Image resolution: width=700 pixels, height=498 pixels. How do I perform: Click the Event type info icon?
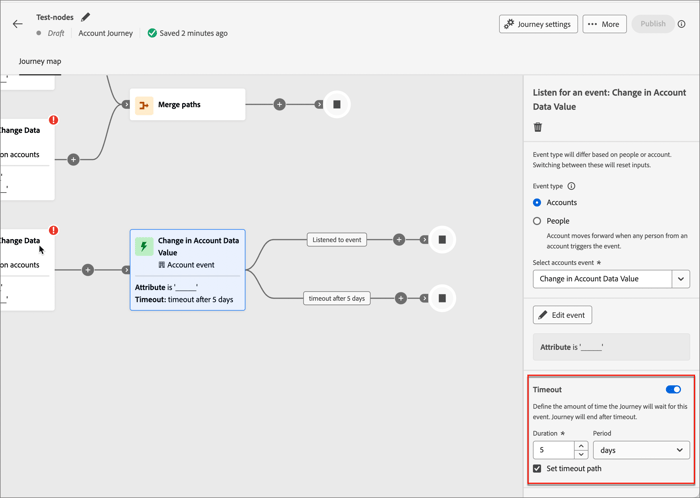pyautogui.click(x=572, y=186)
